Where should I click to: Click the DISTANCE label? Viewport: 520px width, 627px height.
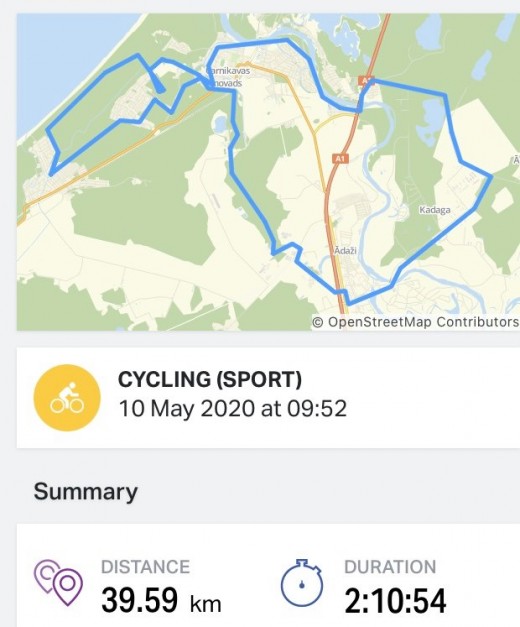(145, 567)
